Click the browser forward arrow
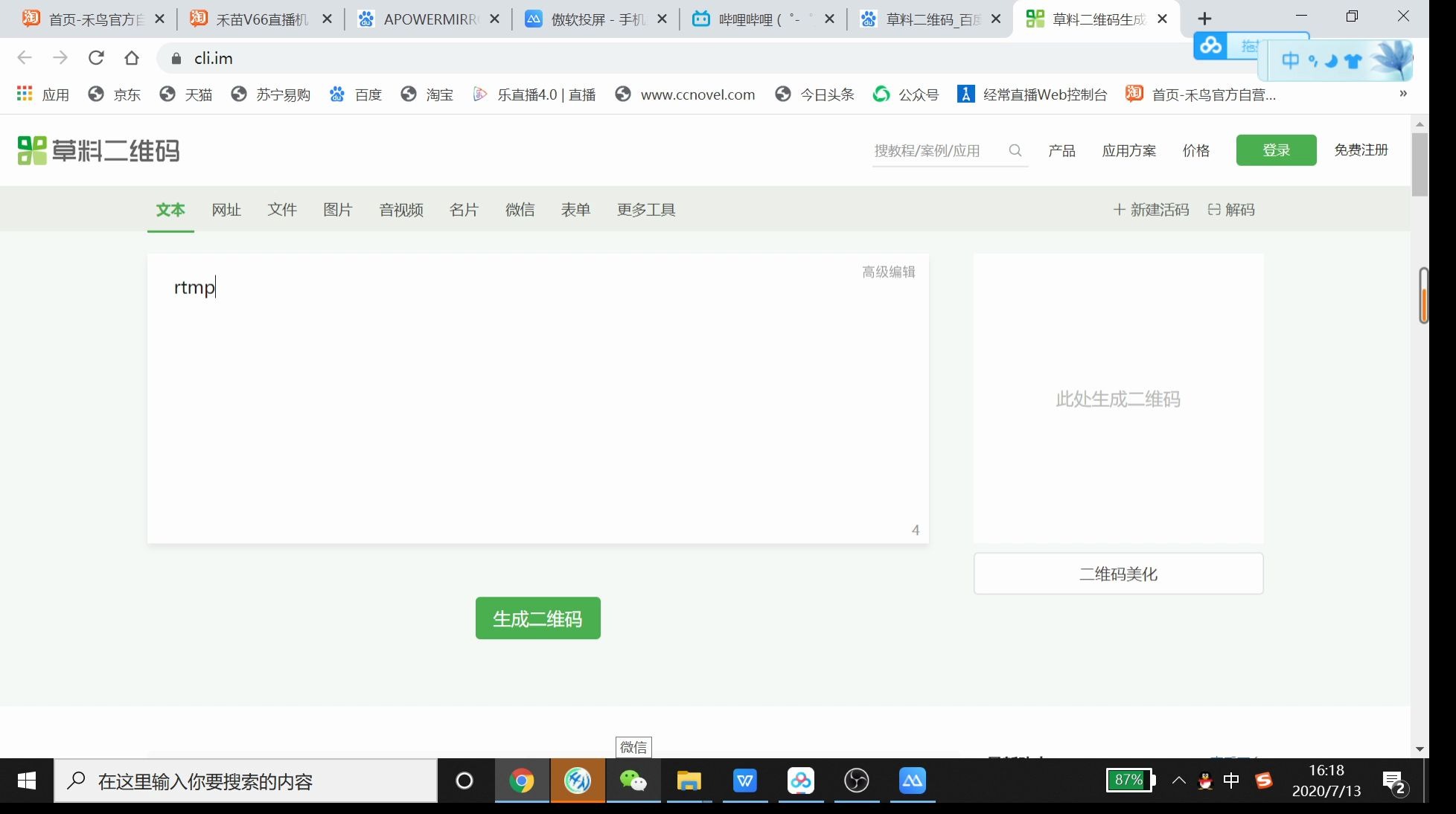The height and width of the screenshot is (814, 1456). pyautogui.click(x=60, y=58)
